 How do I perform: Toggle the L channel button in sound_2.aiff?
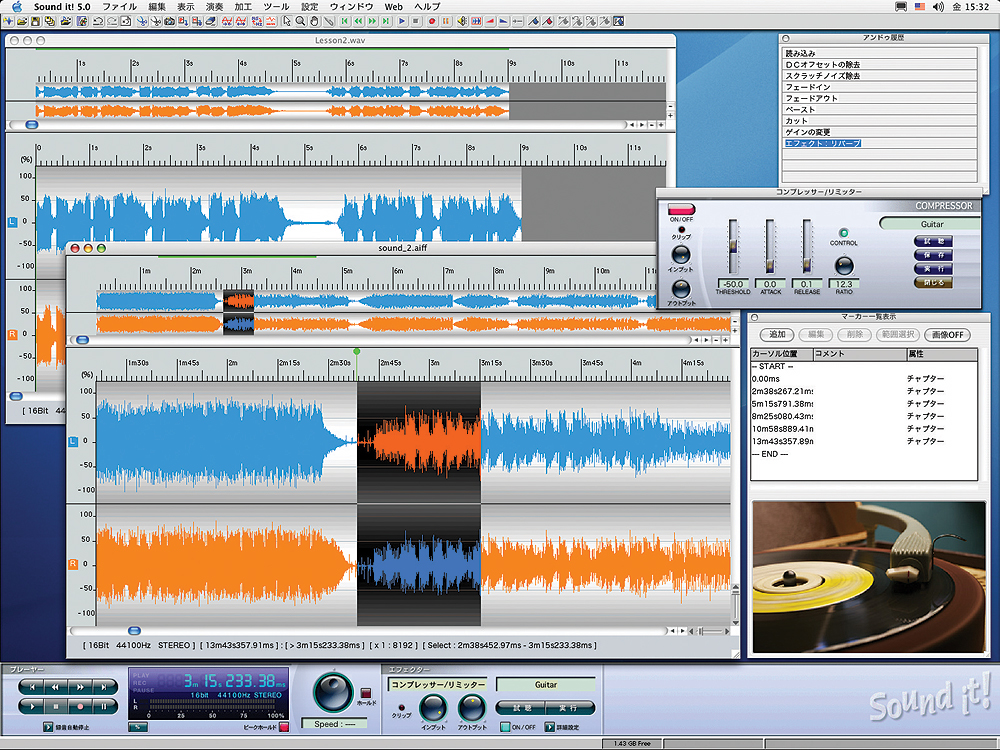click(x=73, y=441)
